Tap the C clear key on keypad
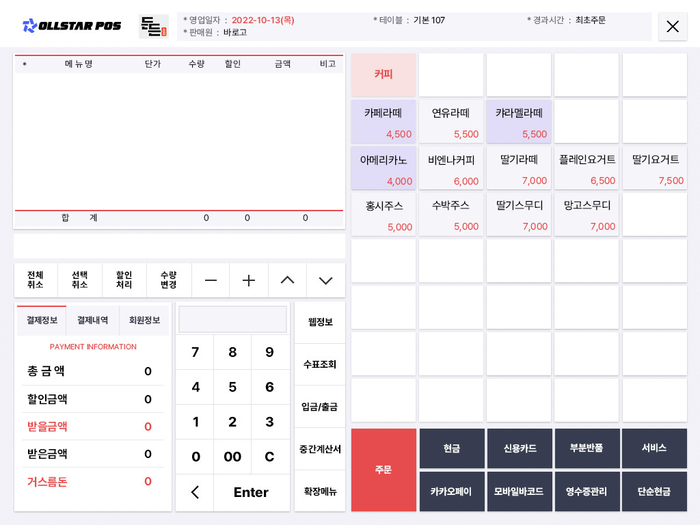Viewport: 700px width, 525px height. click(x=269, y=457)
